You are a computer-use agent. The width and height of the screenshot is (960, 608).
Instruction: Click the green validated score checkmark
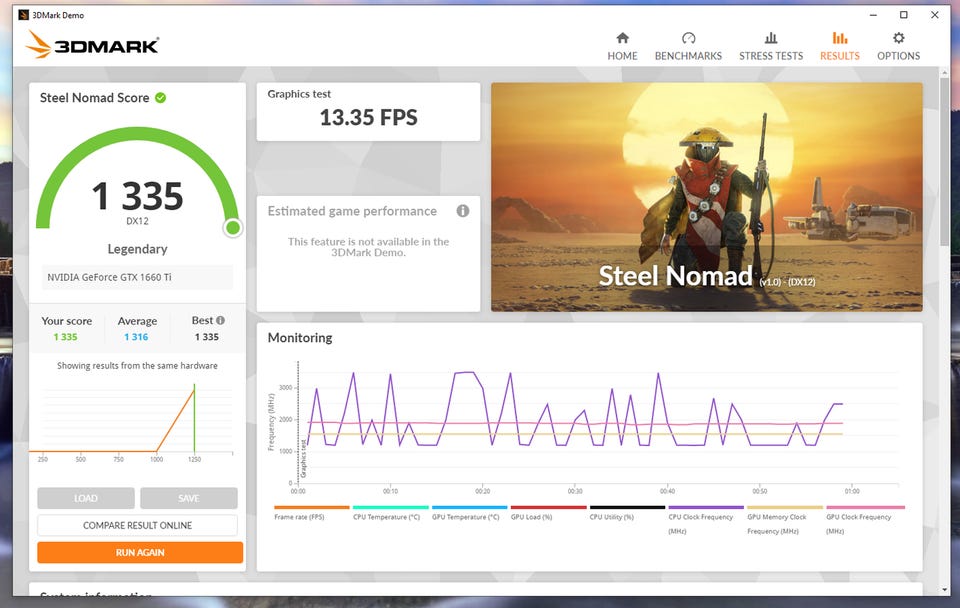point(160,97)
